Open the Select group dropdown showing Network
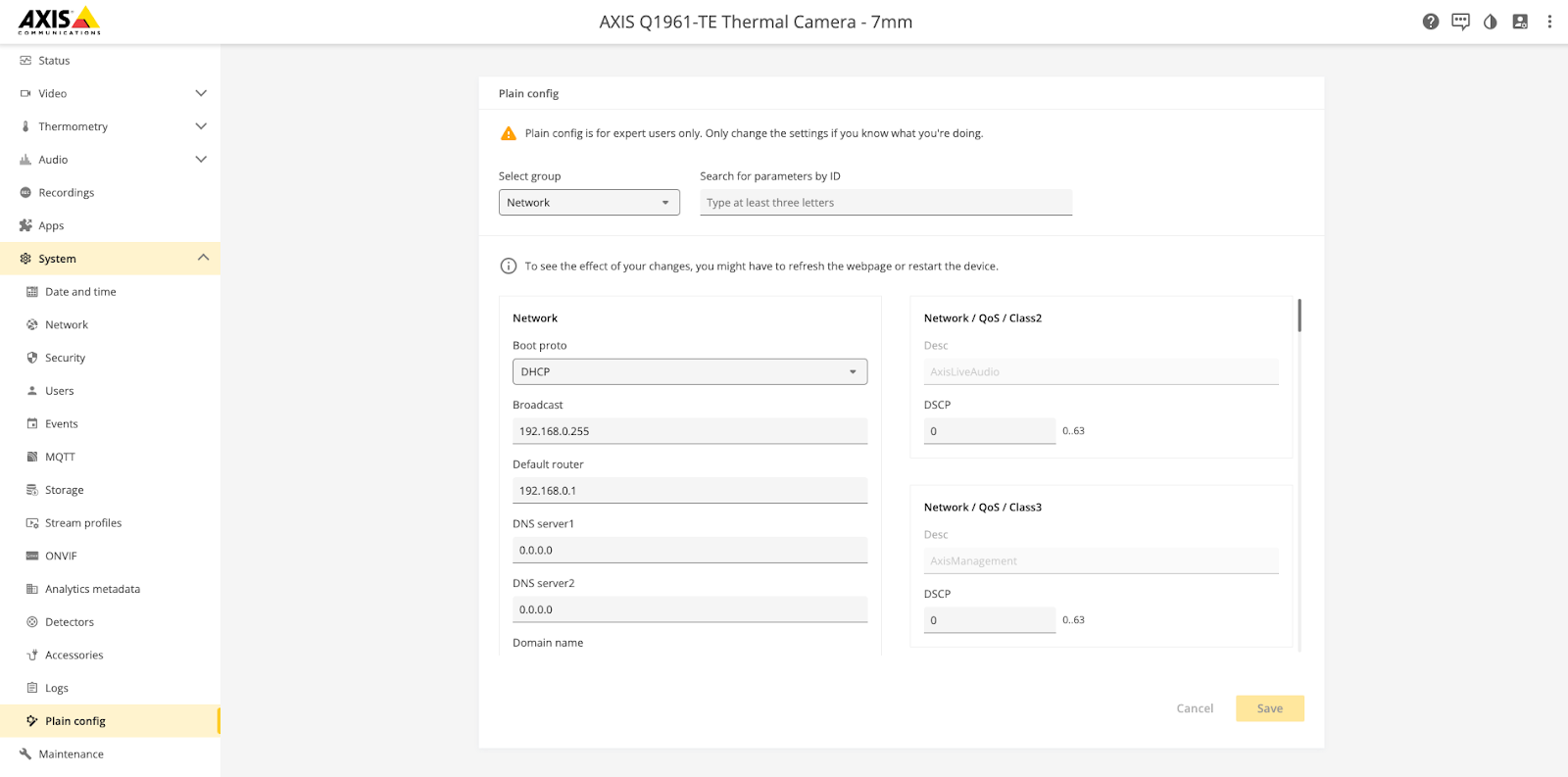The image size is (1568, 777). click(589, 203)
